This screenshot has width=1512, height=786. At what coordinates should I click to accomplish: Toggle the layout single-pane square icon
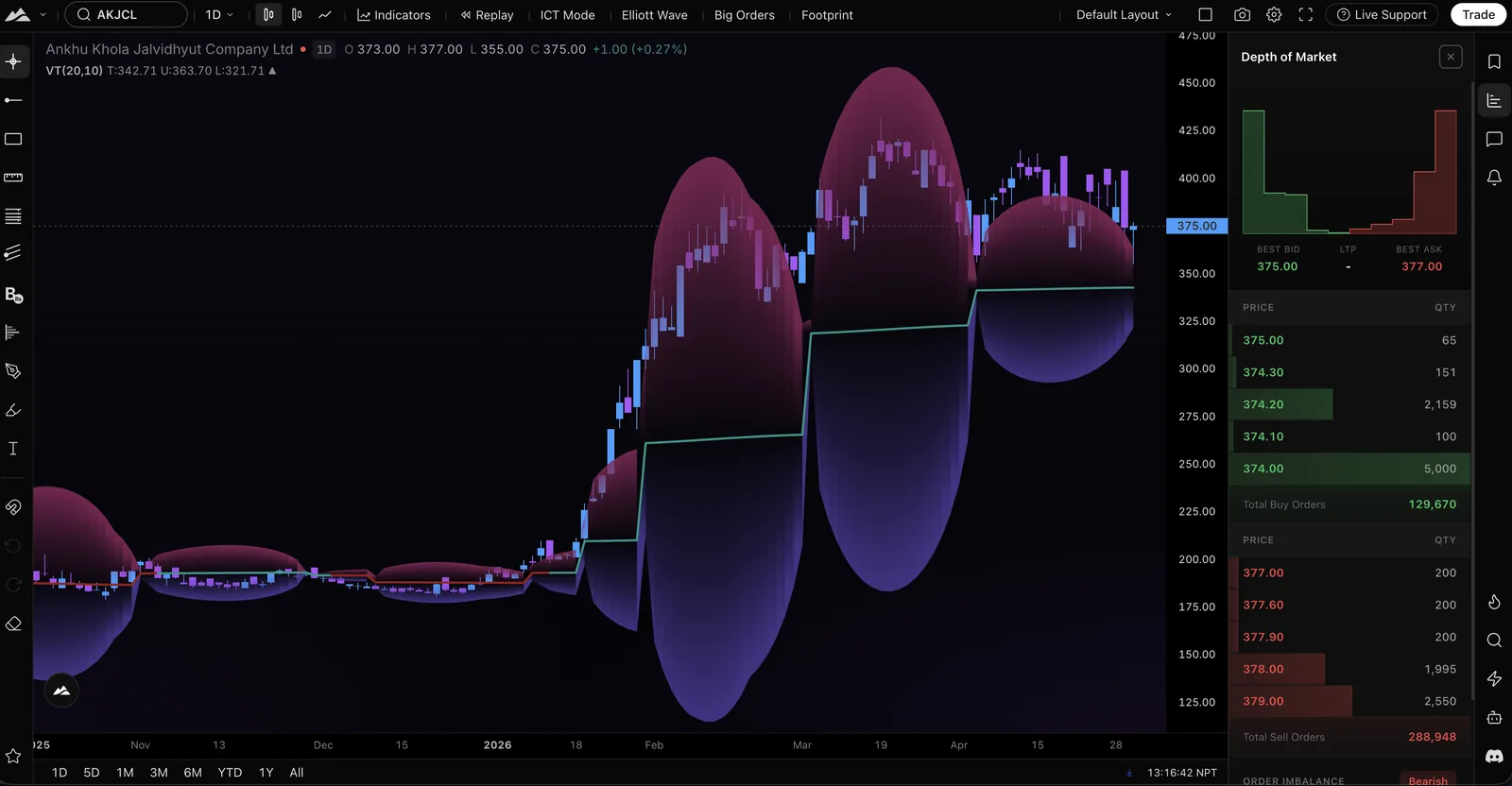coord(1206,15)
